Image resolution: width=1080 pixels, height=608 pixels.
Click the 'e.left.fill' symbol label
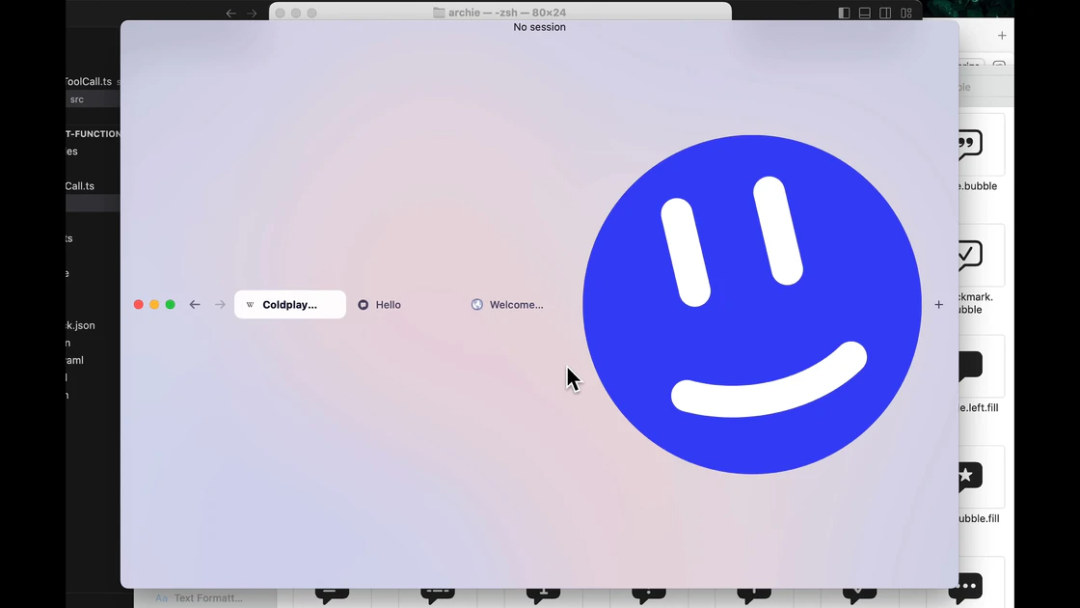tap(979, 408)
